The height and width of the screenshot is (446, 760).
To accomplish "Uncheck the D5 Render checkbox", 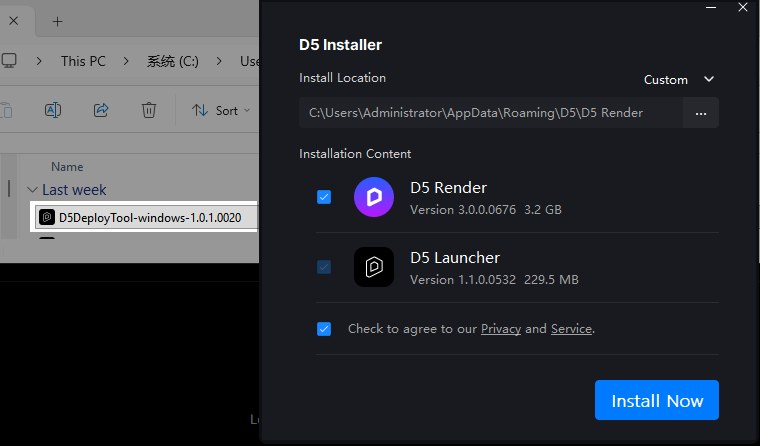I will 324,197.
